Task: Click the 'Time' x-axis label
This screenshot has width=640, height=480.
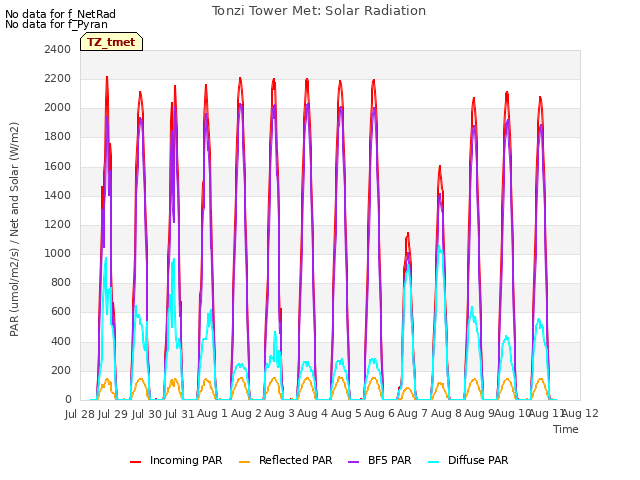Action: pos(566,429)
